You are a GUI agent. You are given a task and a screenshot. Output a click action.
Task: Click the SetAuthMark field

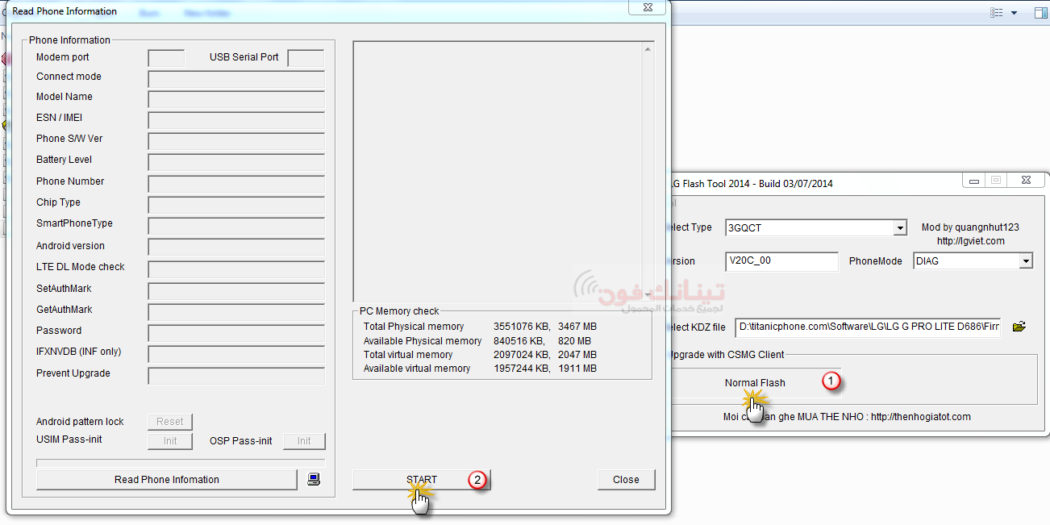236,291
